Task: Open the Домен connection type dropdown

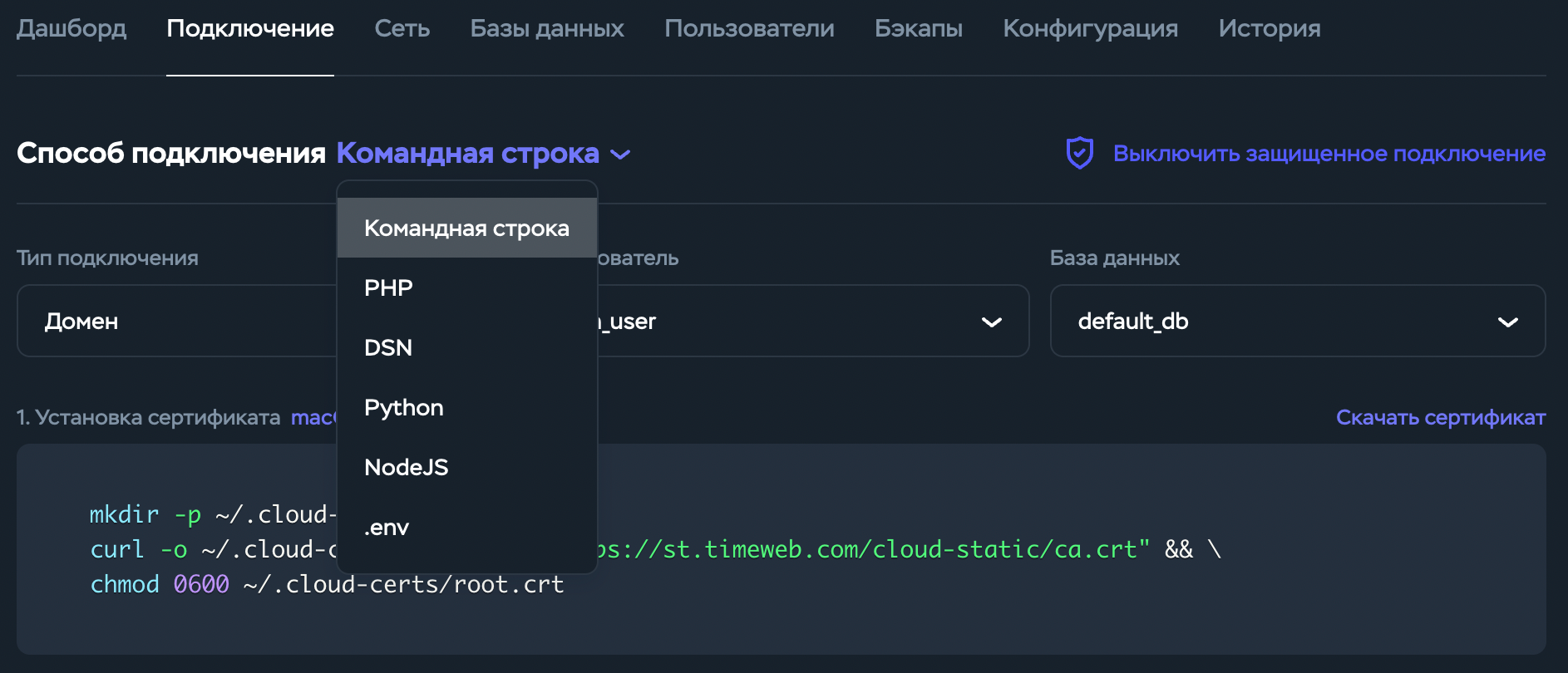Action: [176, 322]
